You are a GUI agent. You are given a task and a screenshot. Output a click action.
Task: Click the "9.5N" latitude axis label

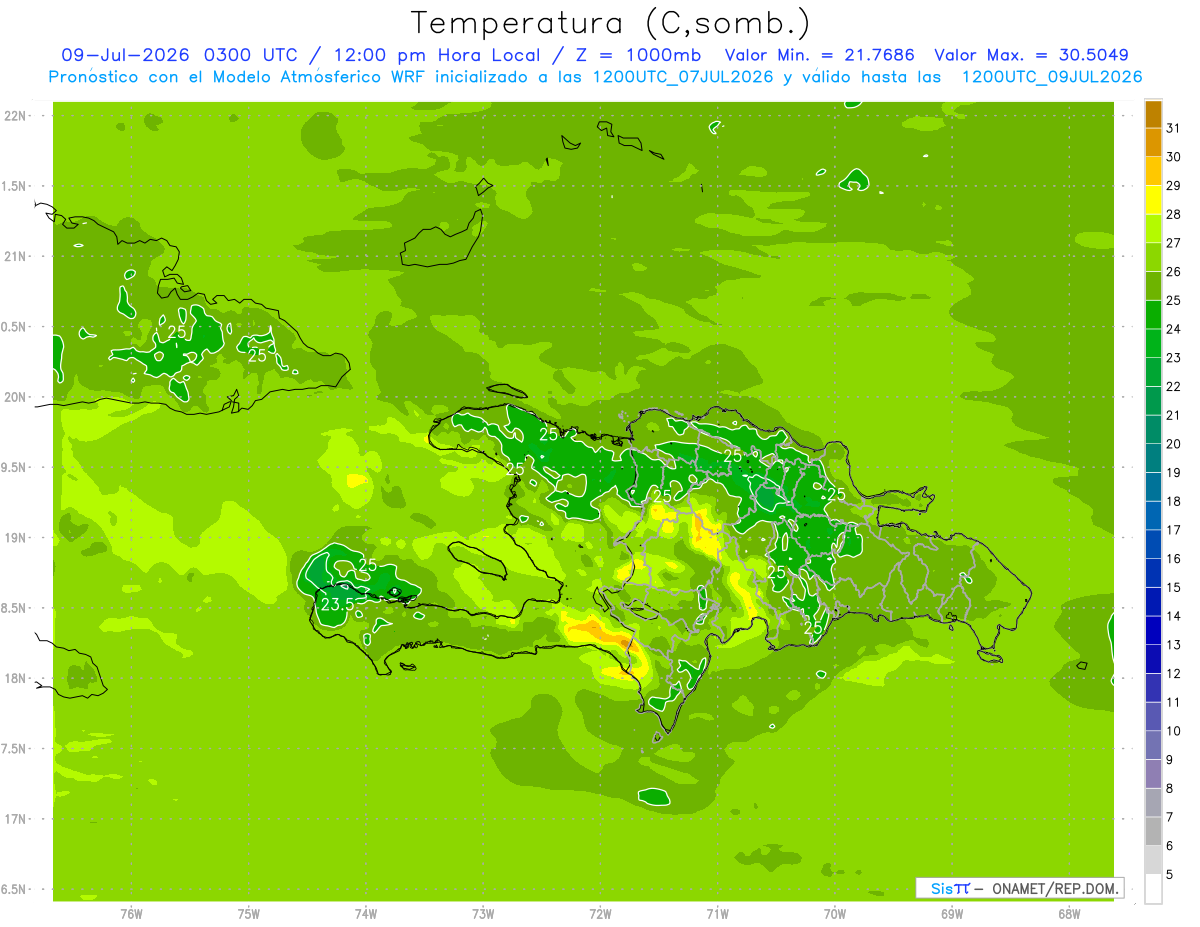tap(15, 468)
